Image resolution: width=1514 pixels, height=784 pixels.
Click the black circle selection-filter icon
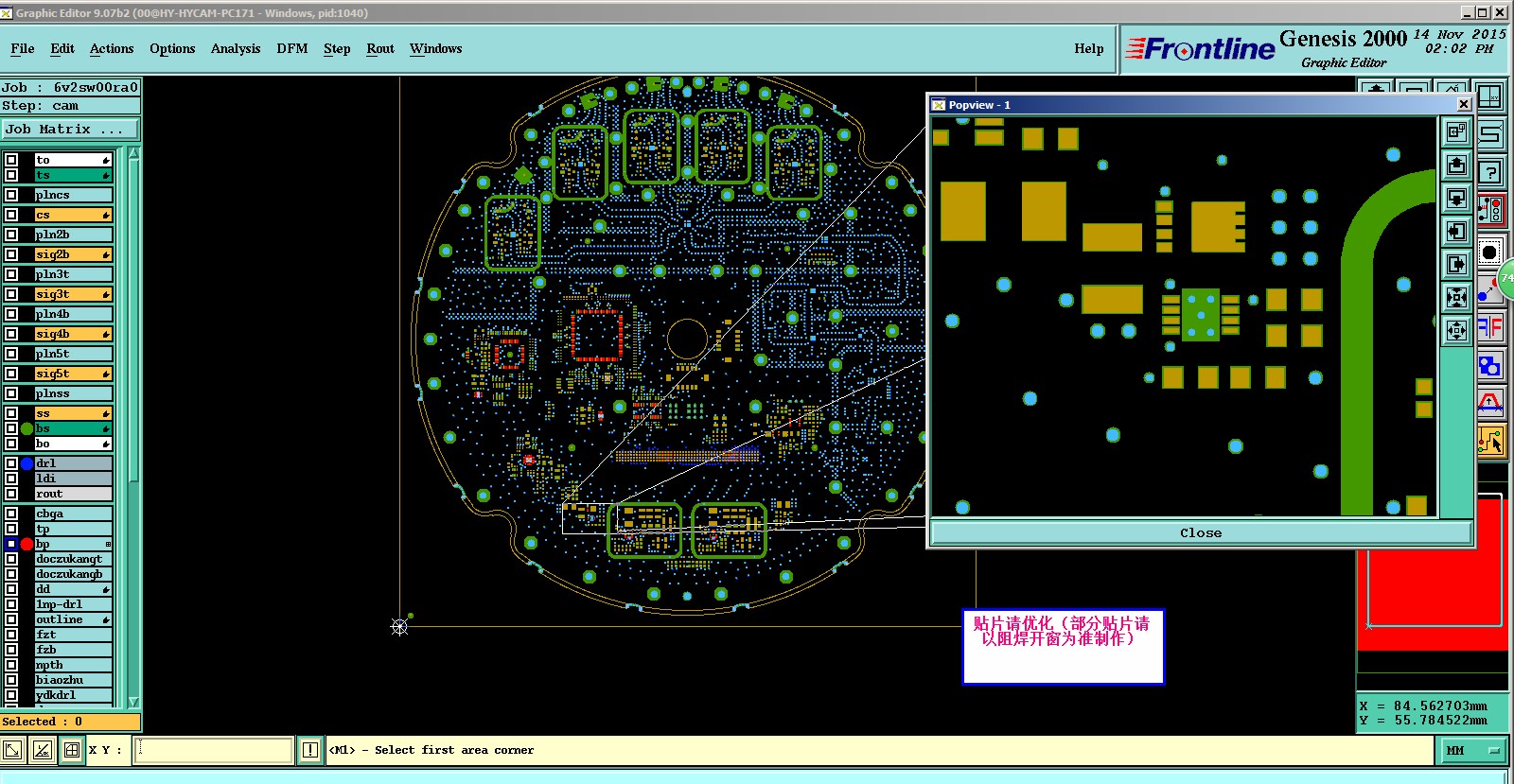1489,252
